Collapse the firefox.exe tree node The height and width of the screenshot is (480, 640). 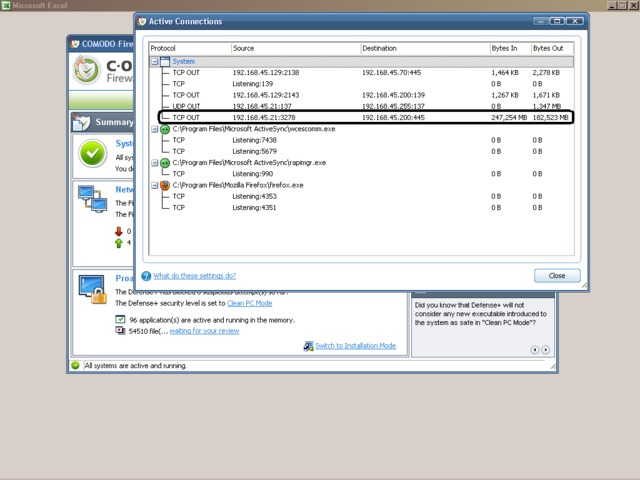(x=155, y=185)
